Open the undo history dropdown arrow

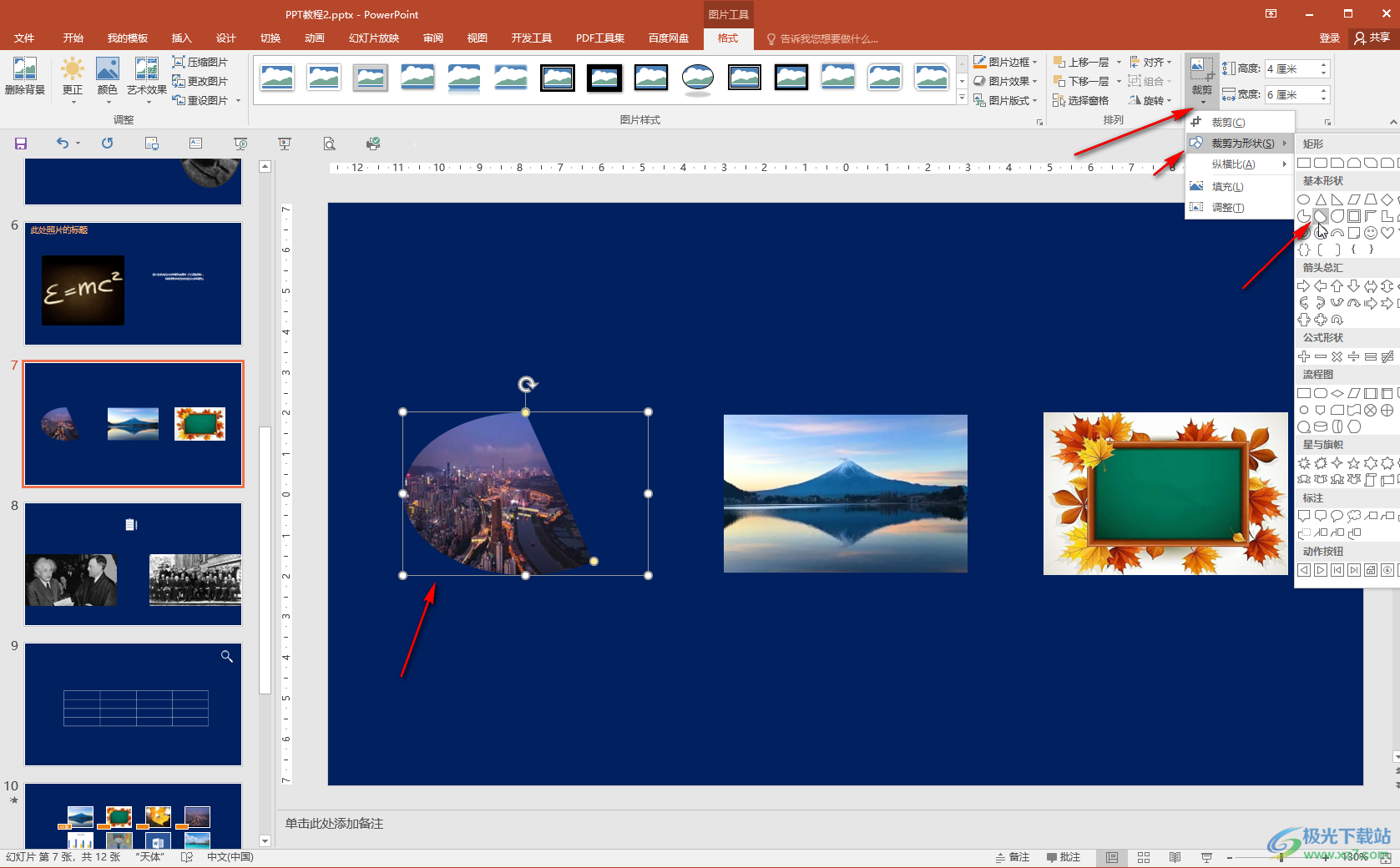point(78,144)
